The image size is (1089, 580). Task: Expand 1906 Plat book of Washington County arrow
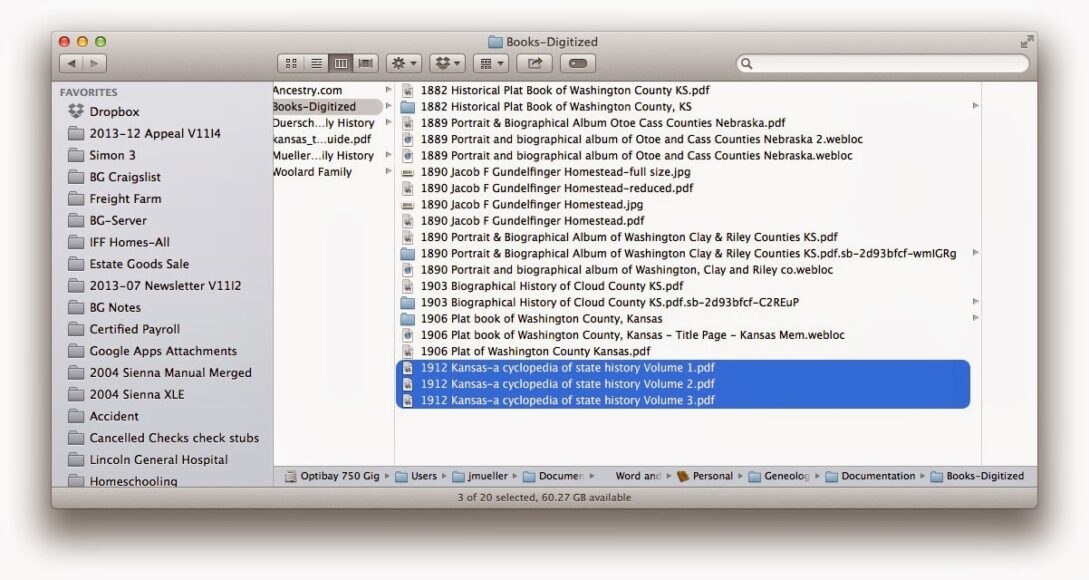975,318
